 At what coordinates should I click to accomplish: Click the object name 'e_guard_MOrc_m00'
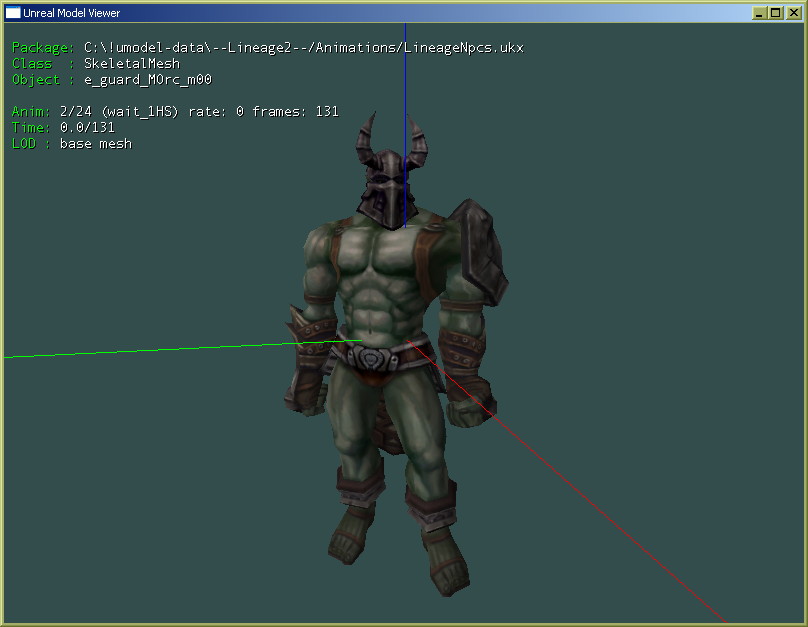point(148,80)
